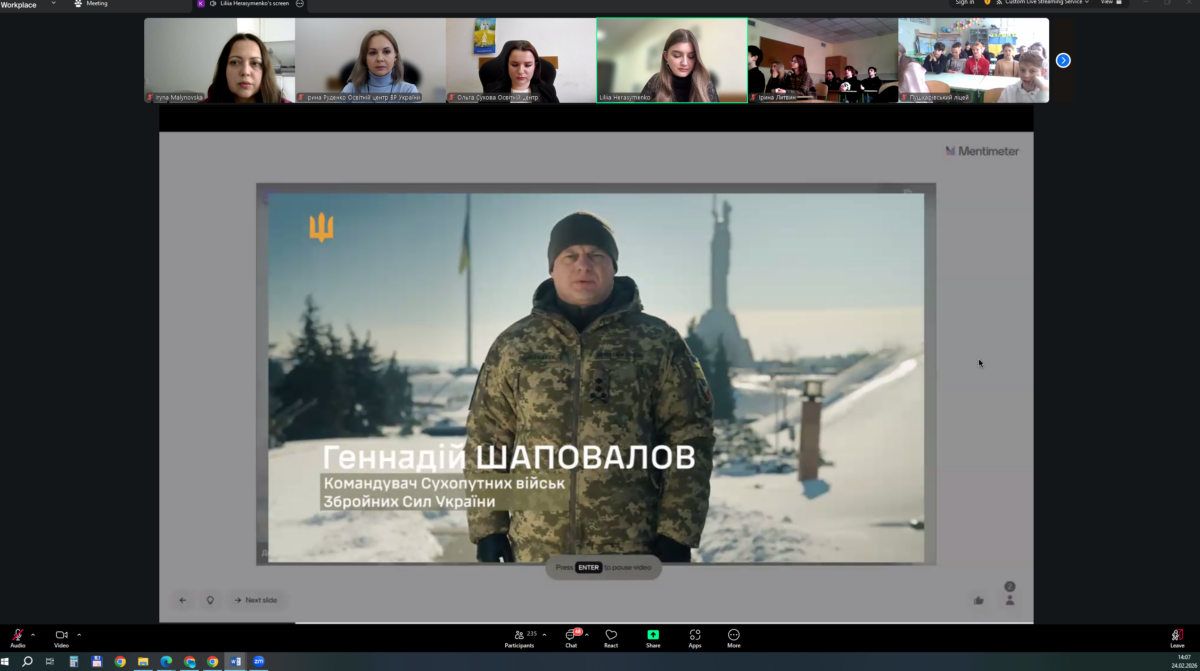The height and width of the screenshot is (671, 1200).
Task: Open the Participants panel
Action: point(519,637)
